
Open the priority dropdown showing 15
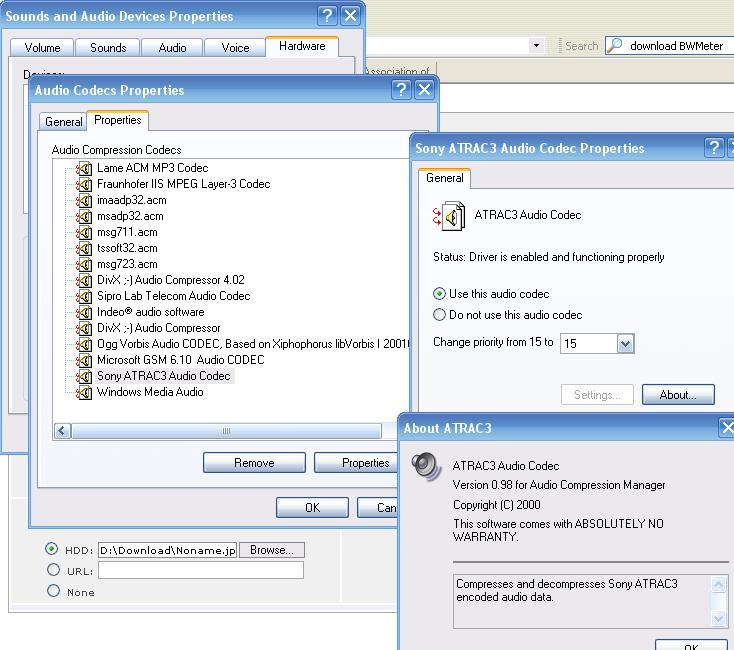point(625,344)
